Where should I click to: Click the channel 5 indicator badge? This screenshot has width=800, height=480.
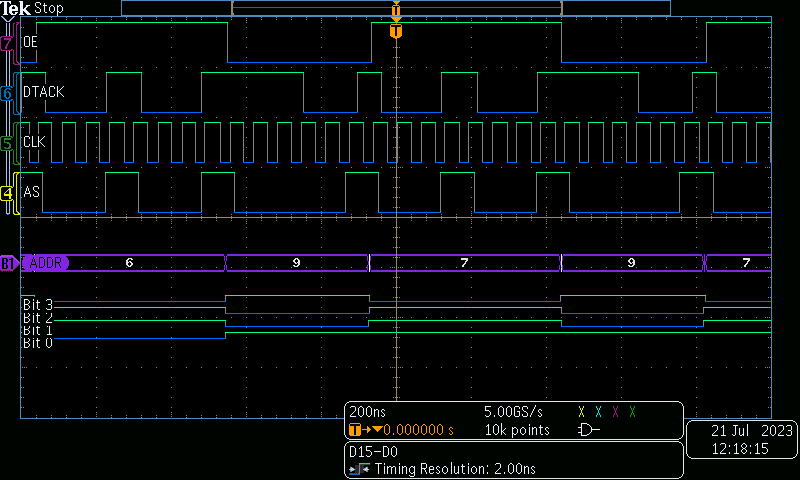[7, 143]
